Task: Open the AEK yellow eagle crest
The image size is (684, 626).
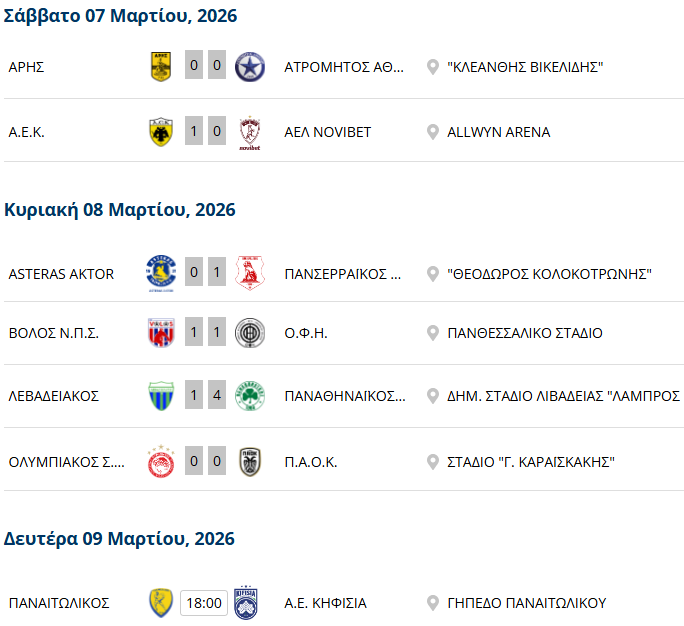Action: [x=161, y=132]
